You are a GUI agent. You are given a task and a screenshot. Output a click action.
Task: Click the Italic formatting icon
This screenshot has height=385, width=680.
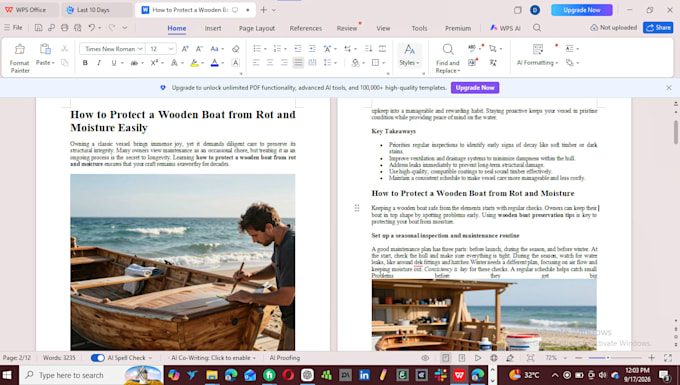pos(99,63)
